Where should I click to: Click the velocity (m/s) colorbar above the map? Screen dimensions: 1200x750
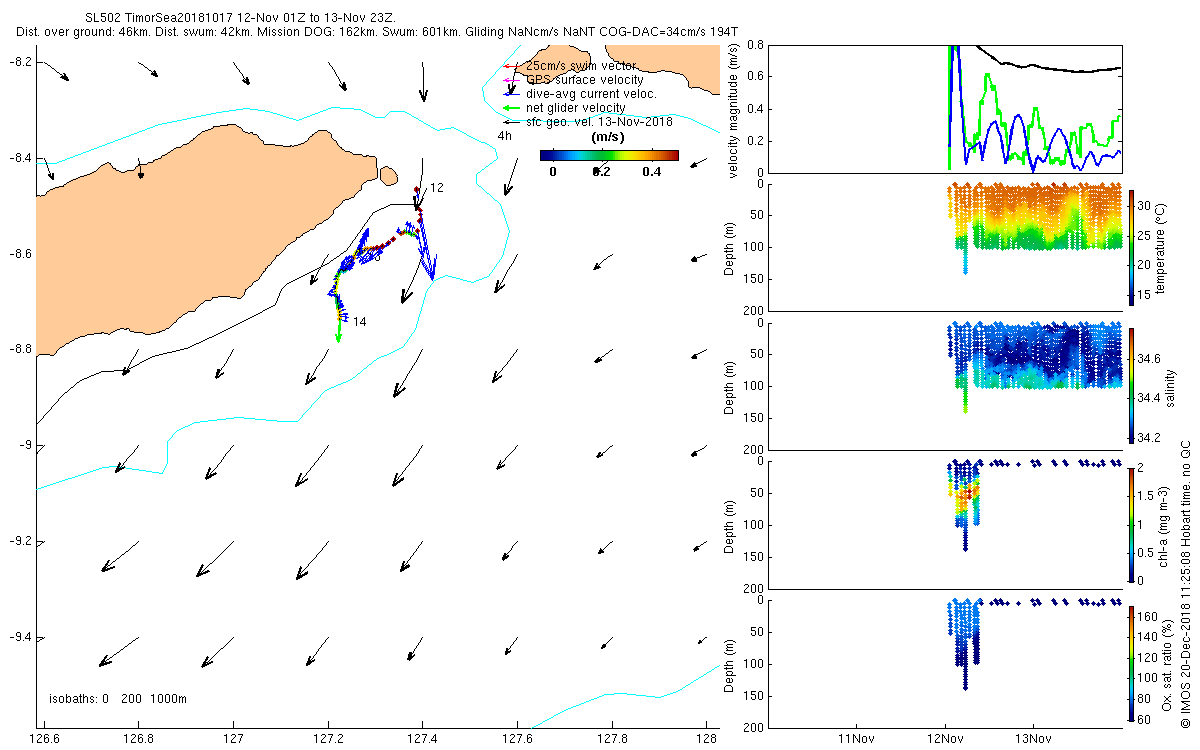tap(609, 155)
